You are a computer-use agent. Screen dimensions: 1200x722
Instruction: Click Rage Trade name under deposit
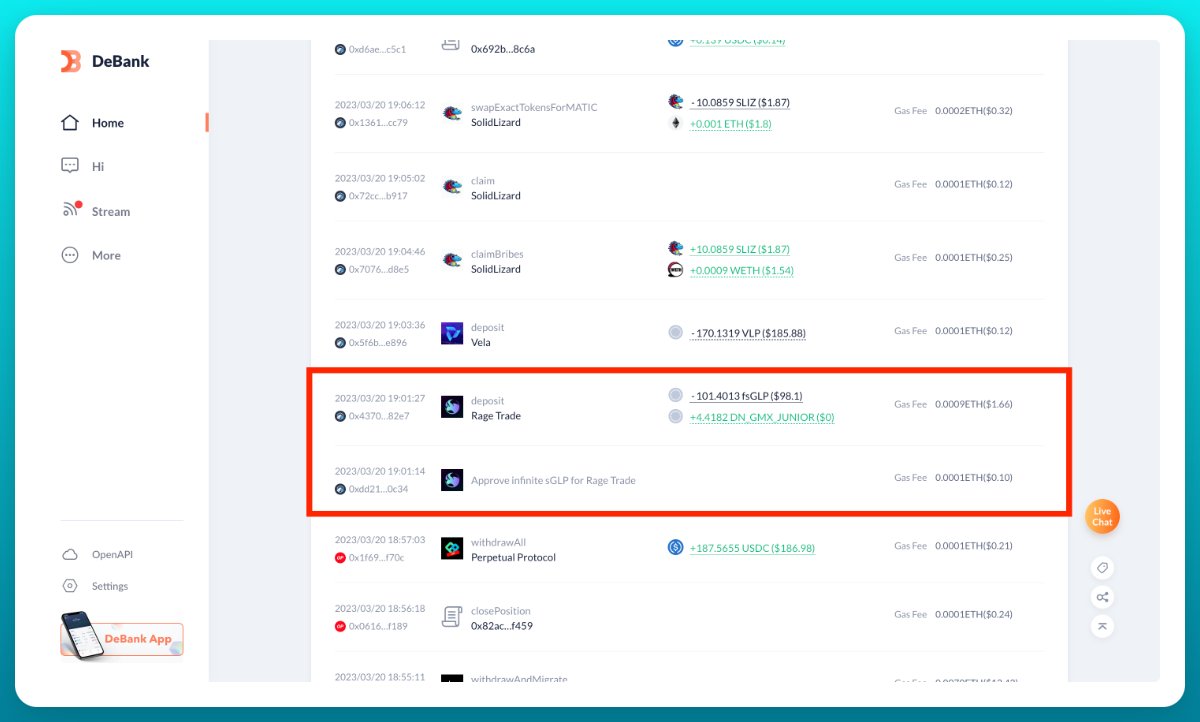click(x=496, y=416)
